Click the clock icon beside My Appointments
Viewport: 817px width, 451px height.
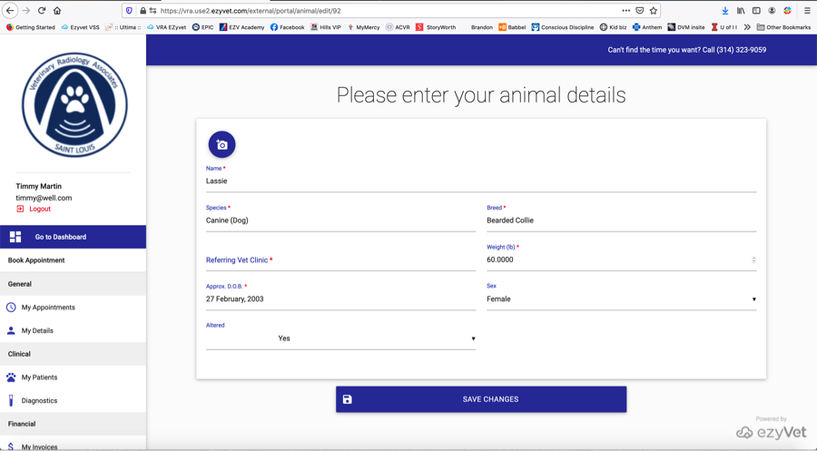[11, 307]
